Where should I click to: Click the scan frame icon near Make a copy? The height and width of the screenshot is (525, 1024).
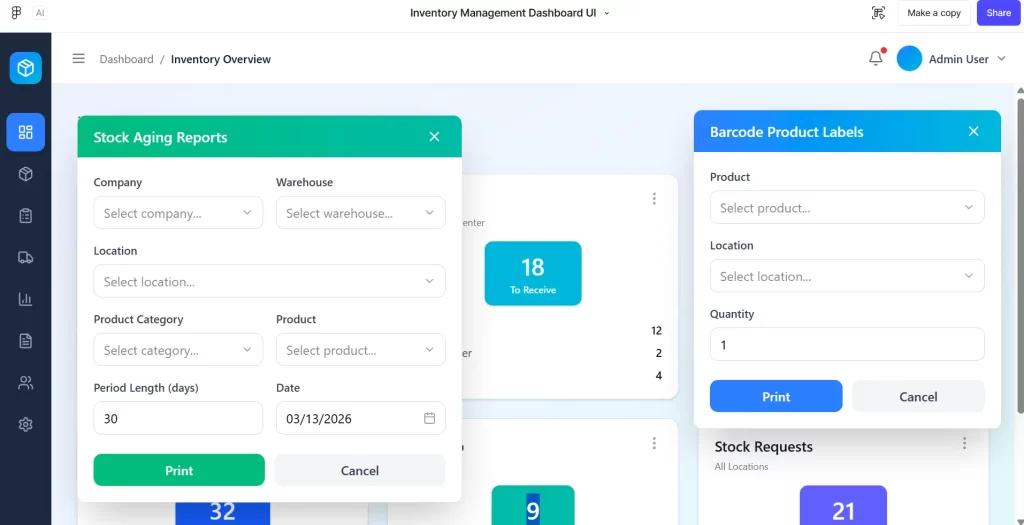click(x=878, y=13)
